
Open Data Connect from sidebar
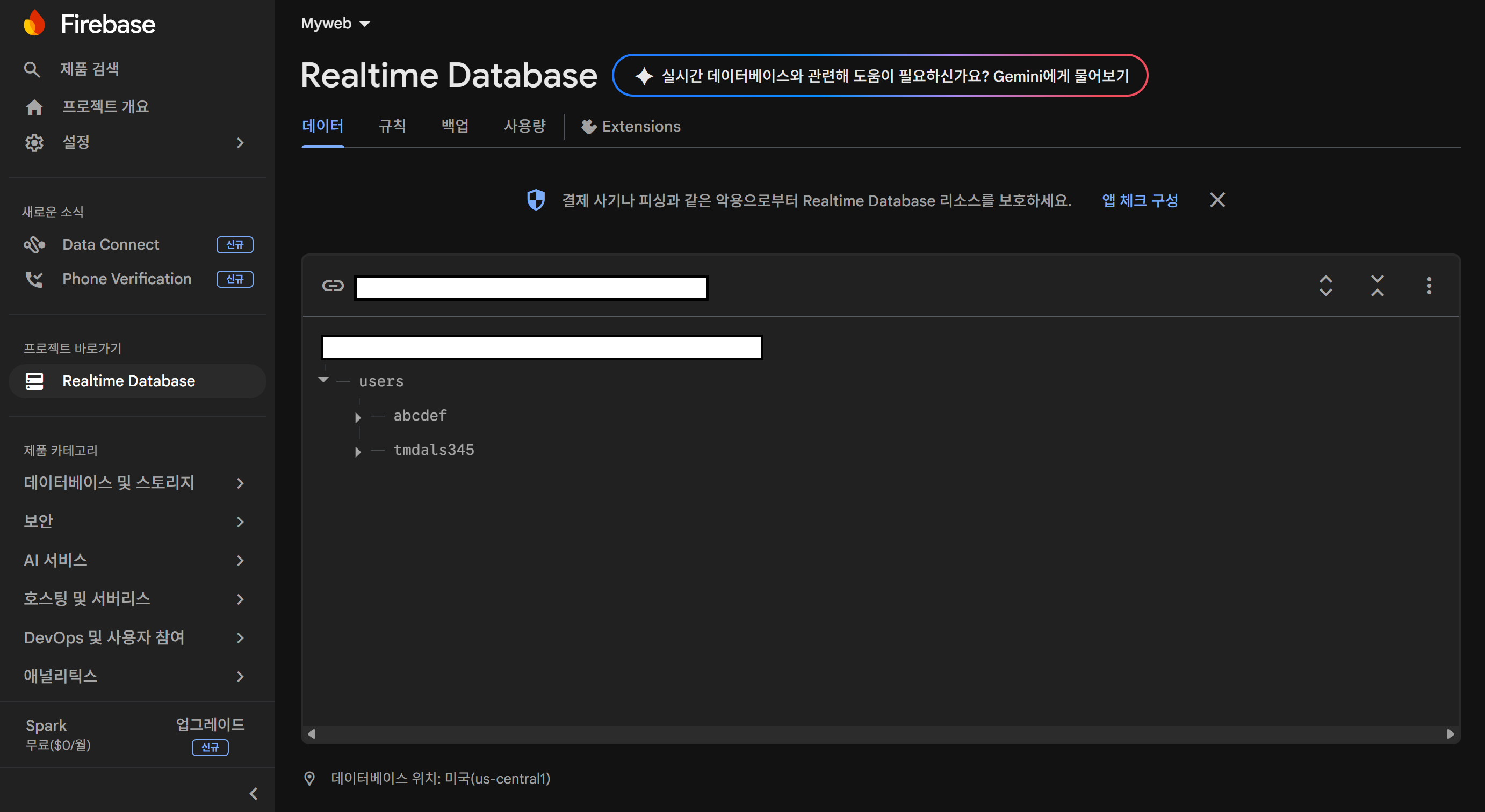(x=111, y=244)
